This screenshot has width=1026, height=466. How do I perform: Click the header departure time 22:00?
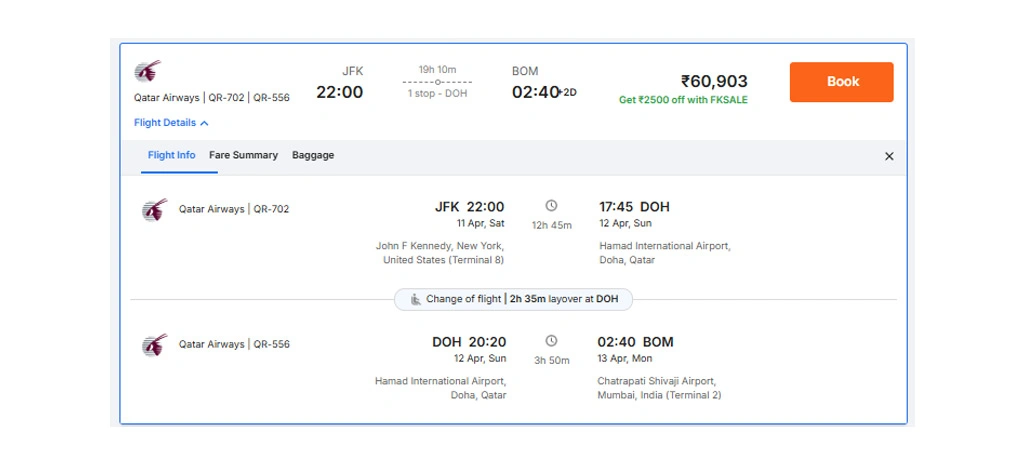[340, 92]
